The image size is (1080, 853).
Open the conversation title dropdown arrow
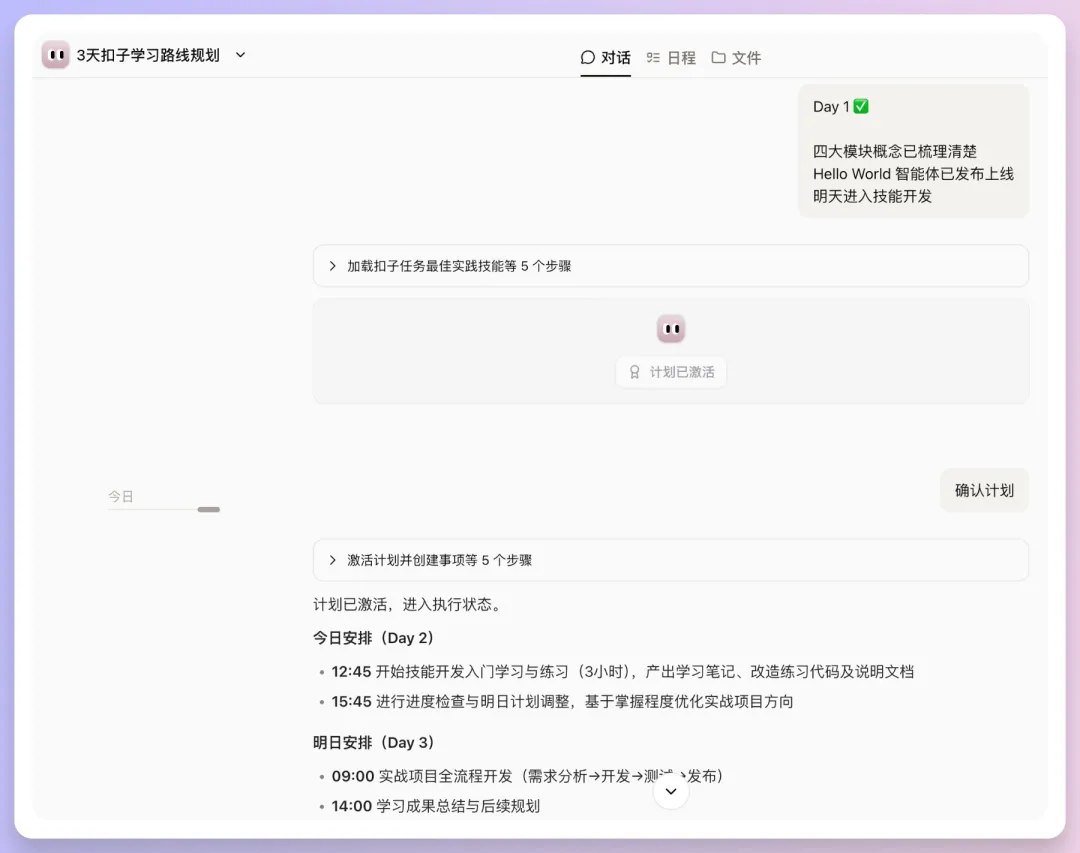[239, 55]
